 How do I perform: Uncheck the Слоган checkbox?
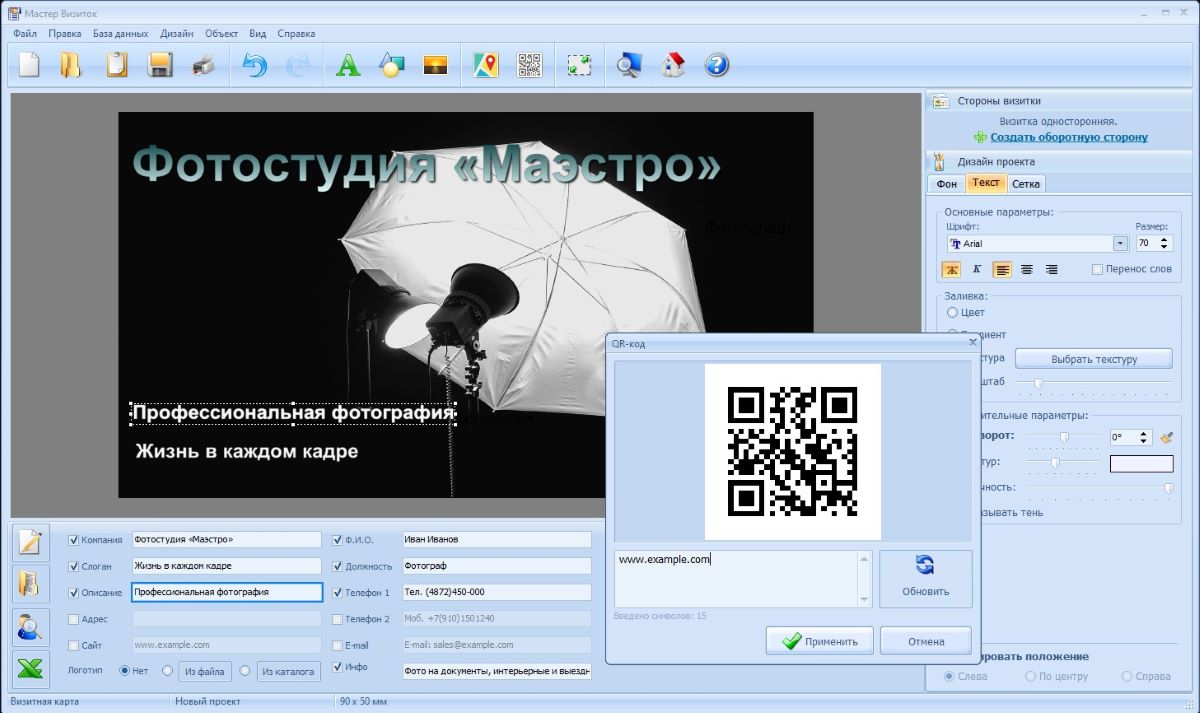tap(73, 566)
